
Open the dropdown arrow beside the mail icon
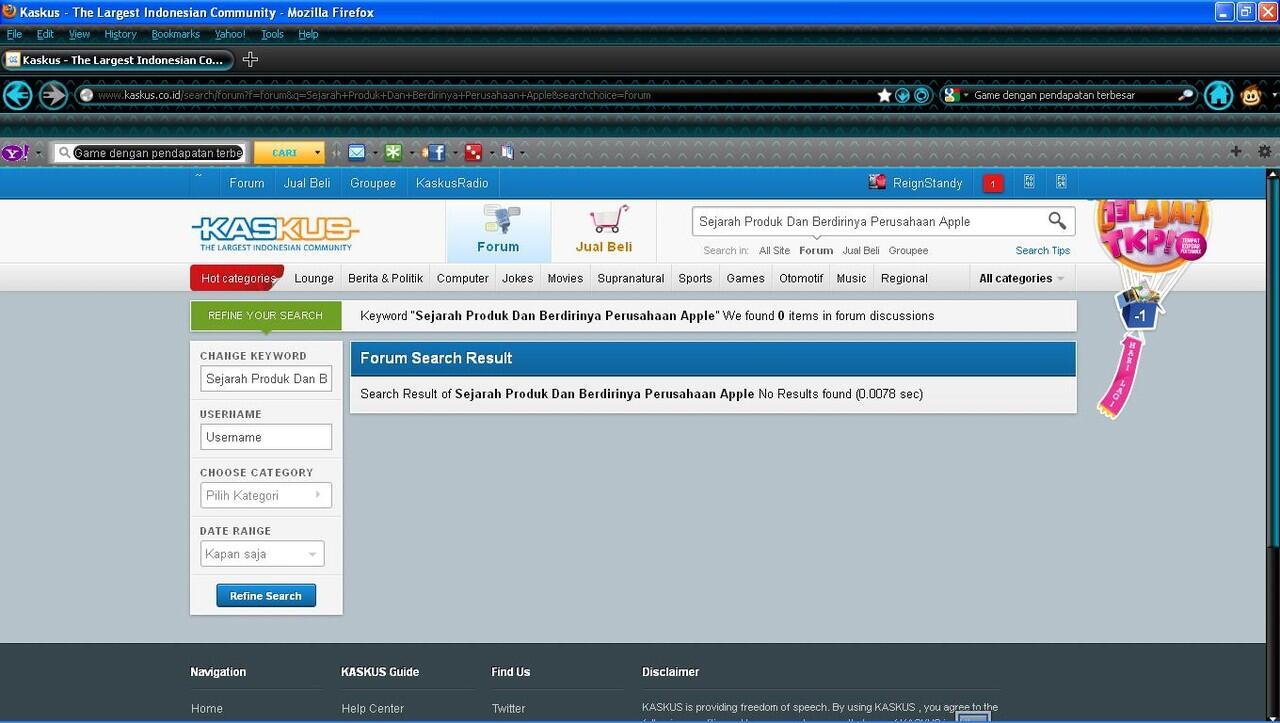coord(375,153)
